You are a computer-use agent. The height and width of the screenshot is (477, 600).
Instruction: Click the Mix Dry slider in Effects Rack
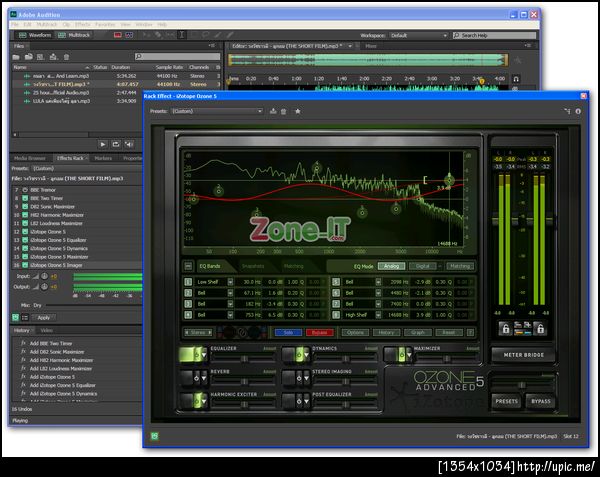point(93,305)
